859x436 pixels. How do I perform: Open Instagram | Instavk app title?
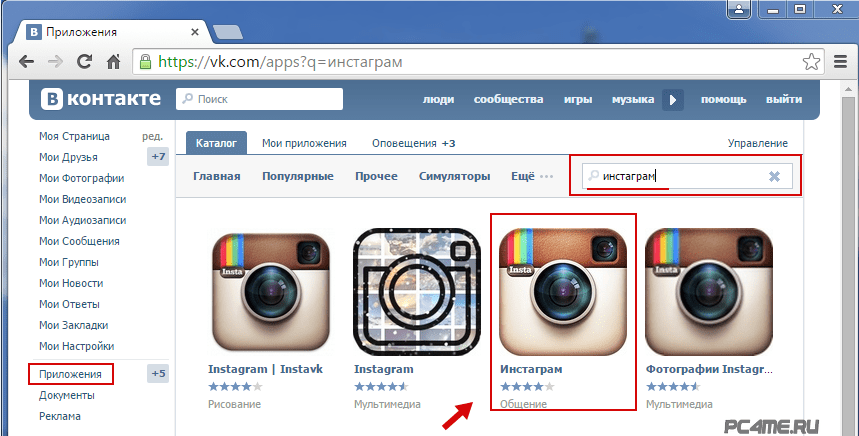(x=265, y=369)
